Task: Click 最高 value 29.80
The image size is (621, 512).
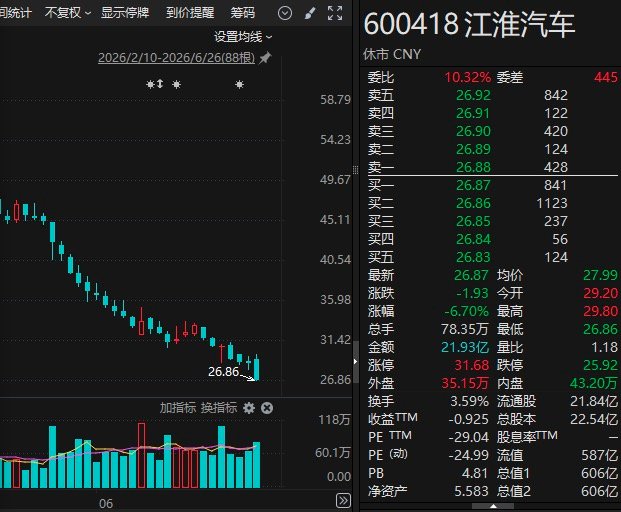Action: click(x=600, y=311)
